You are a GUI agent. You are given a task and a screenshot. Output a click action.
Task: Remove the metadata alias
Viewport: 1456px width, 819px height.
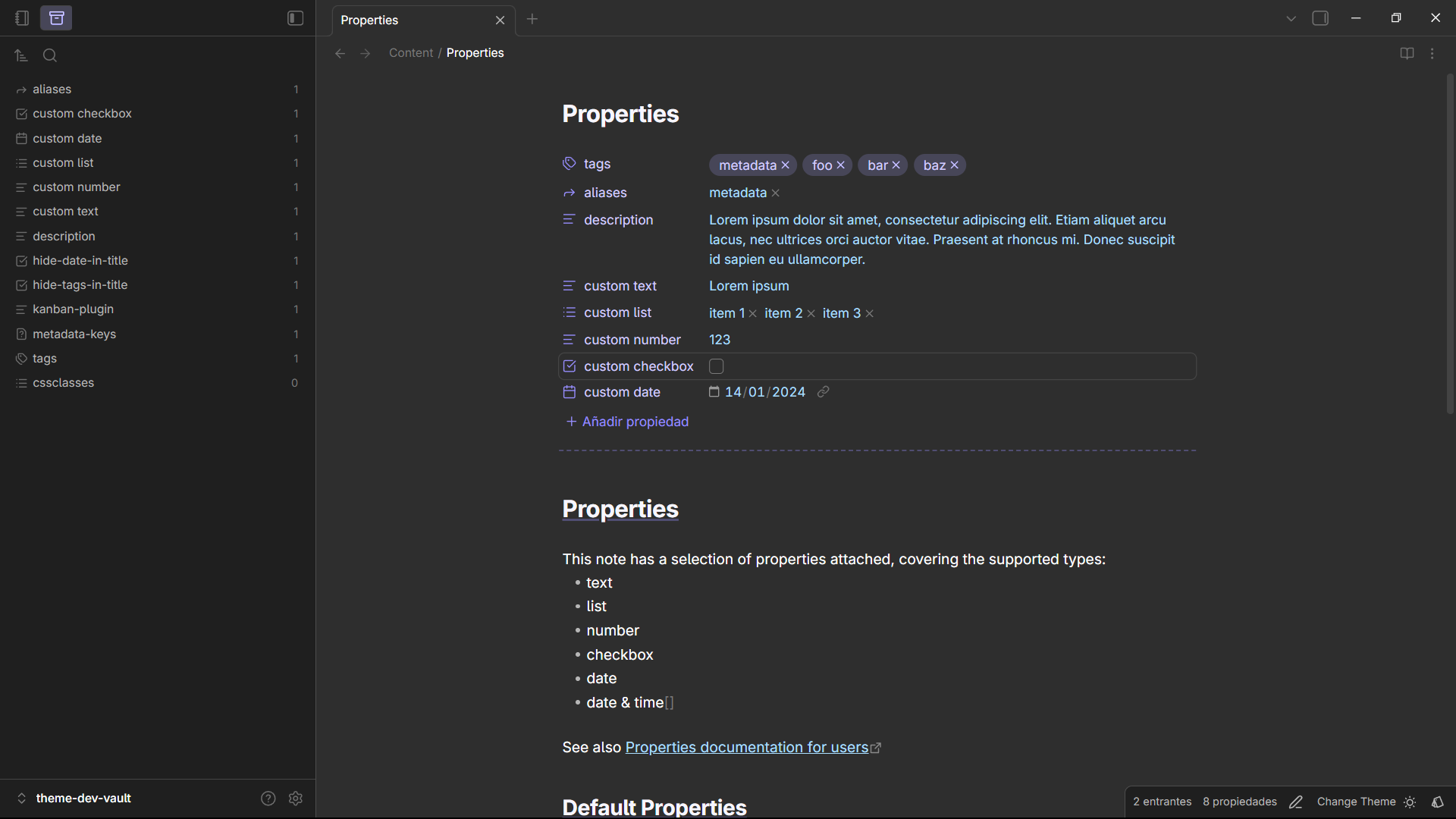click(x=776, y=193)
